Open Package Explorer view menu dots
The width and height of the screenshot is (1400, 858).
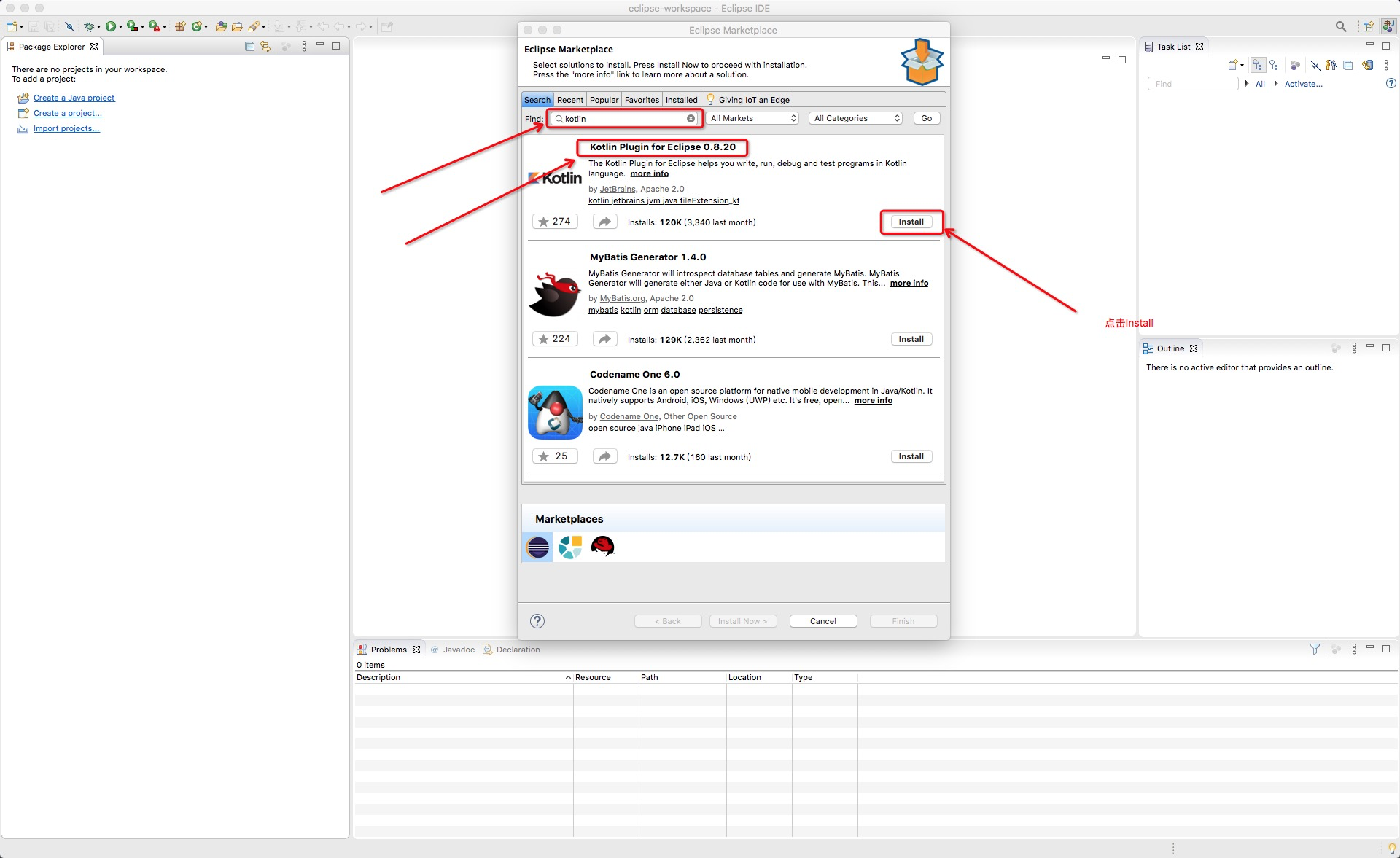point(304,46)
